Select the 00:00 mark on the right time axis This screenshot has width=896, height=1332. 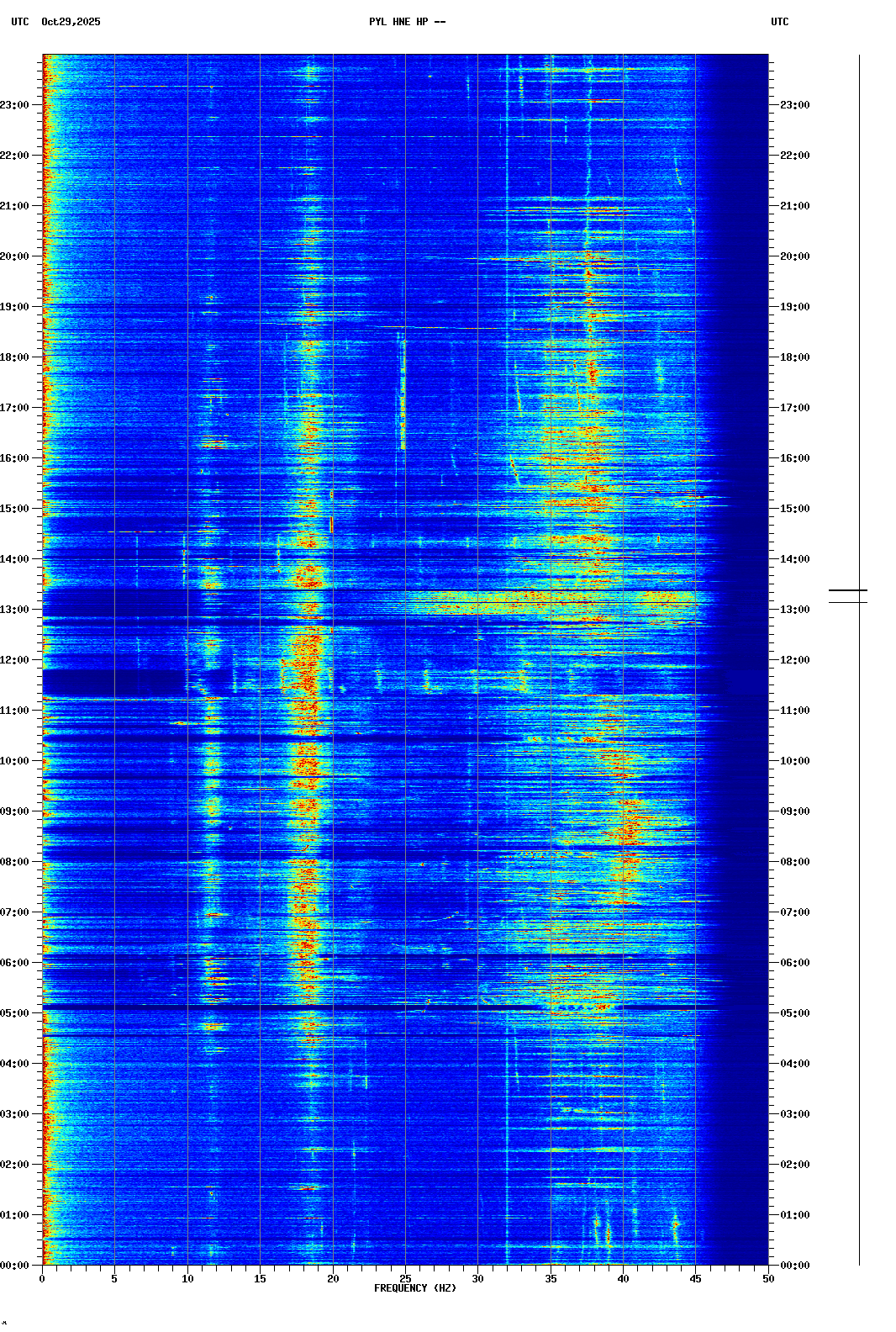pyautogui.click(x=794, y=1266)
